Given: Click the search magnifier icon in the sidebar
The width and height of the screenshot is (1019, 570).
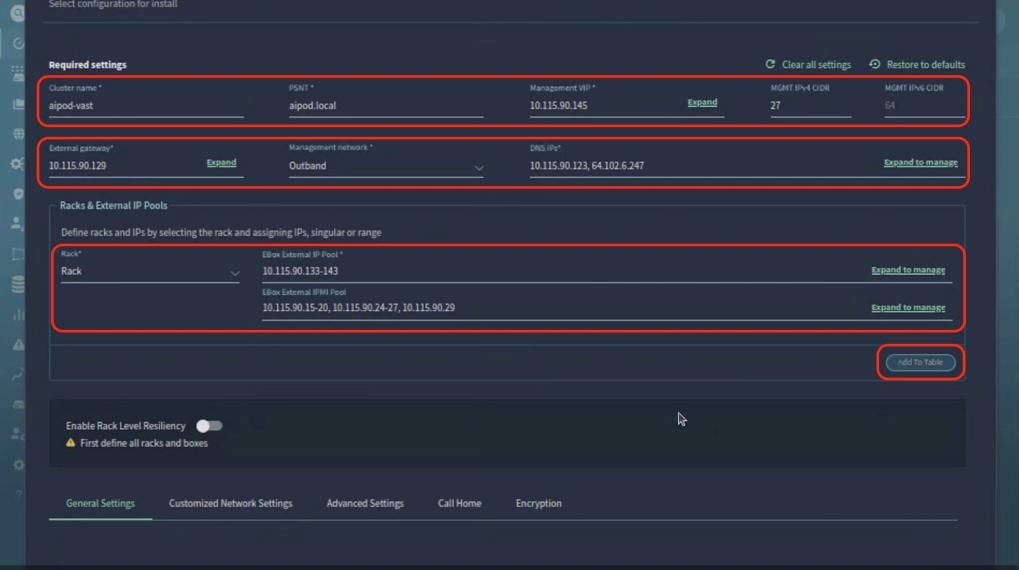Looking at the screenshot, I should pos(18,12).
